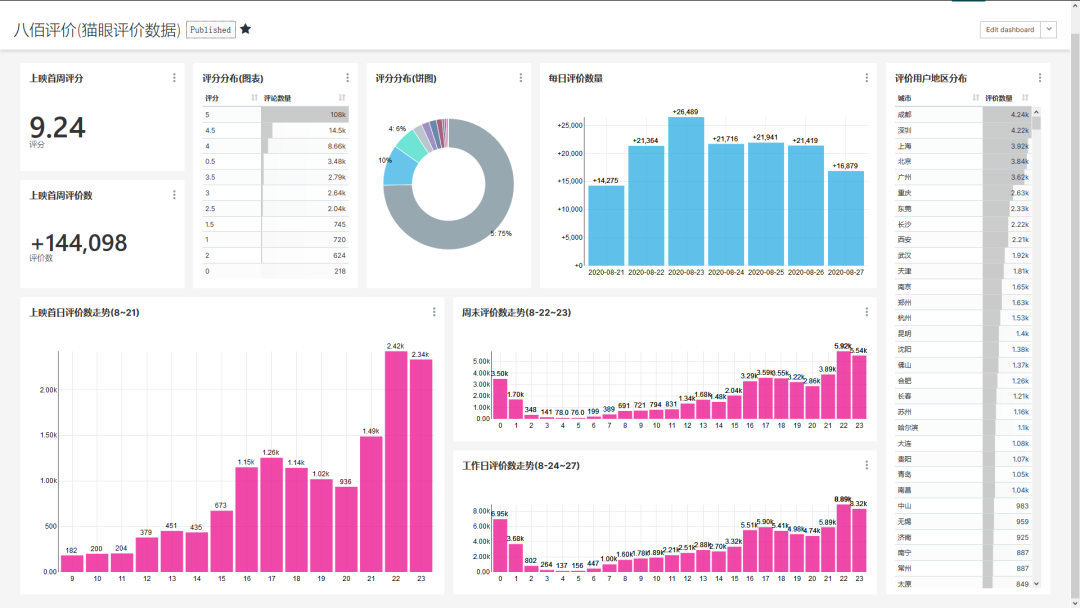
Task: Click the 成都 row in region table
Action: pyautogui.click(x=963, y=114)
